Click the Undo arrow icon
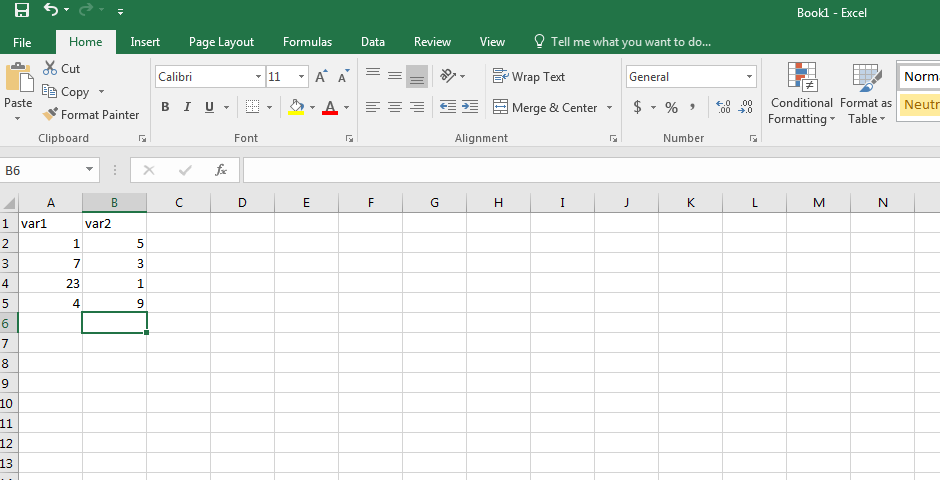Viewport: 940px width, 480px height. point(51,11)
